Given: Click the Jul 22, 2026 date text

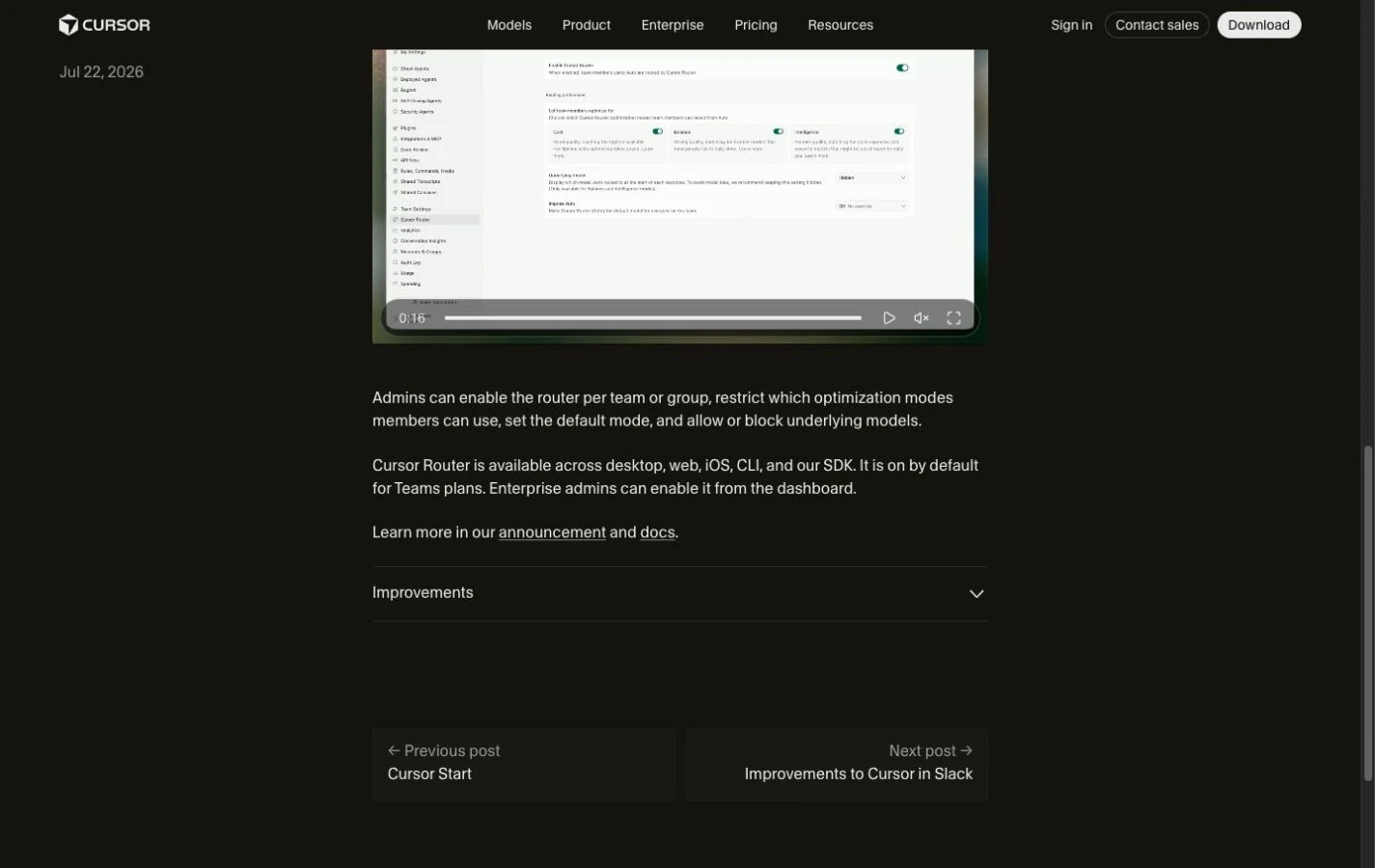Looking at the screenshot, I should tap(101, 72).
